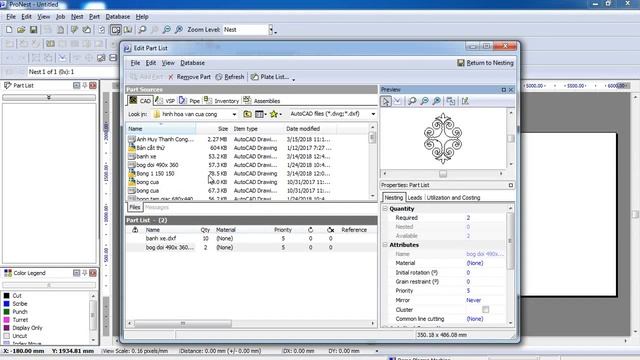Select the banh xe.dxf part row
Image resolution: width=640 pixels, height=360 pixels.
click(x=251, y=238)
